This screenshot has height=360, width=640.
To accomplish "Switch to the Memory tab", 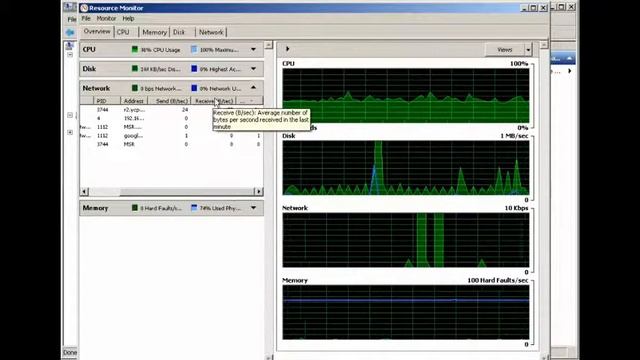I will pos(154,32).
